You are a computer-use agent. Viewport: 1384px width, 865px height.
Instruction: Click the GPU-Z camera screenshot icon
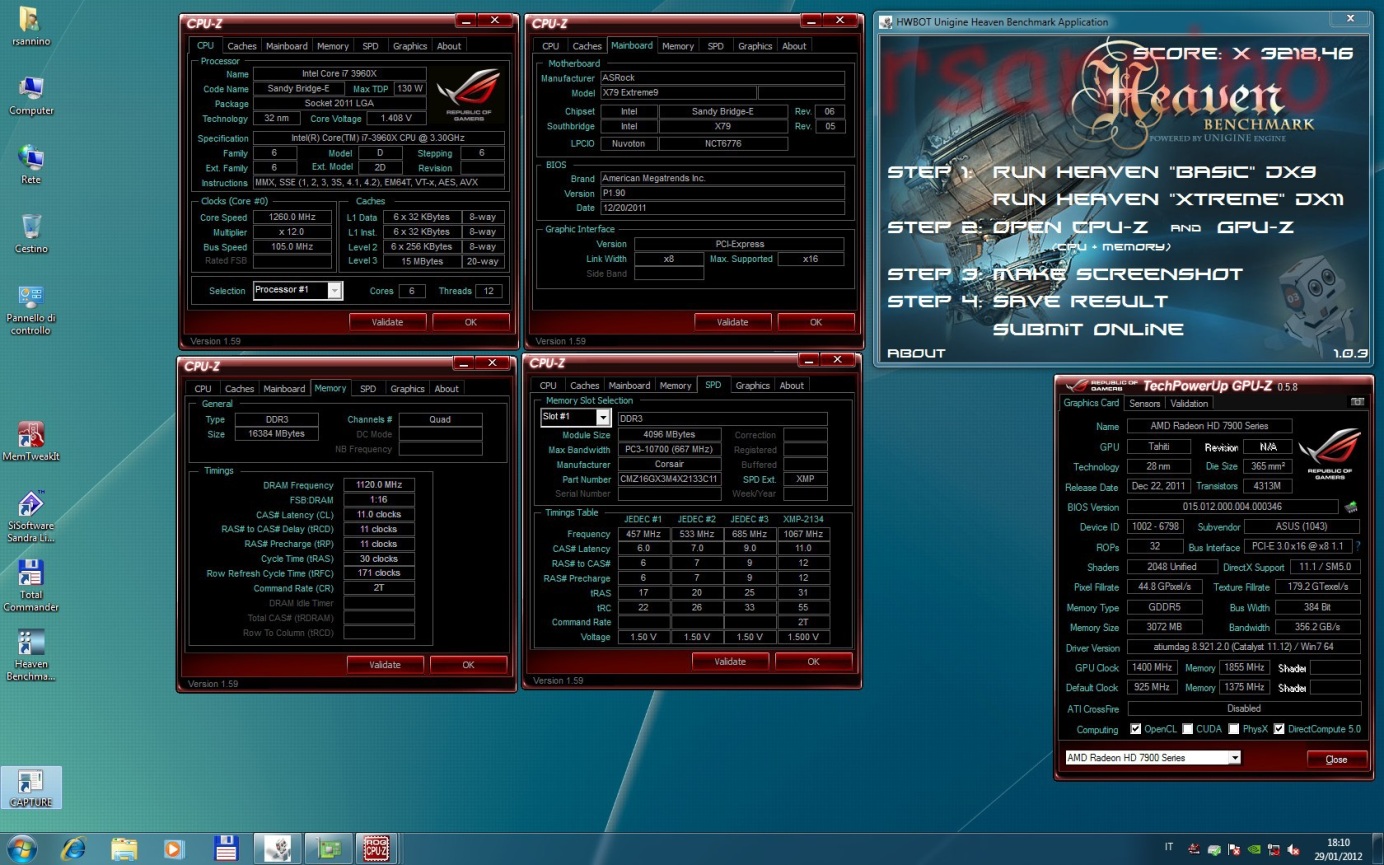[1356, 402]
